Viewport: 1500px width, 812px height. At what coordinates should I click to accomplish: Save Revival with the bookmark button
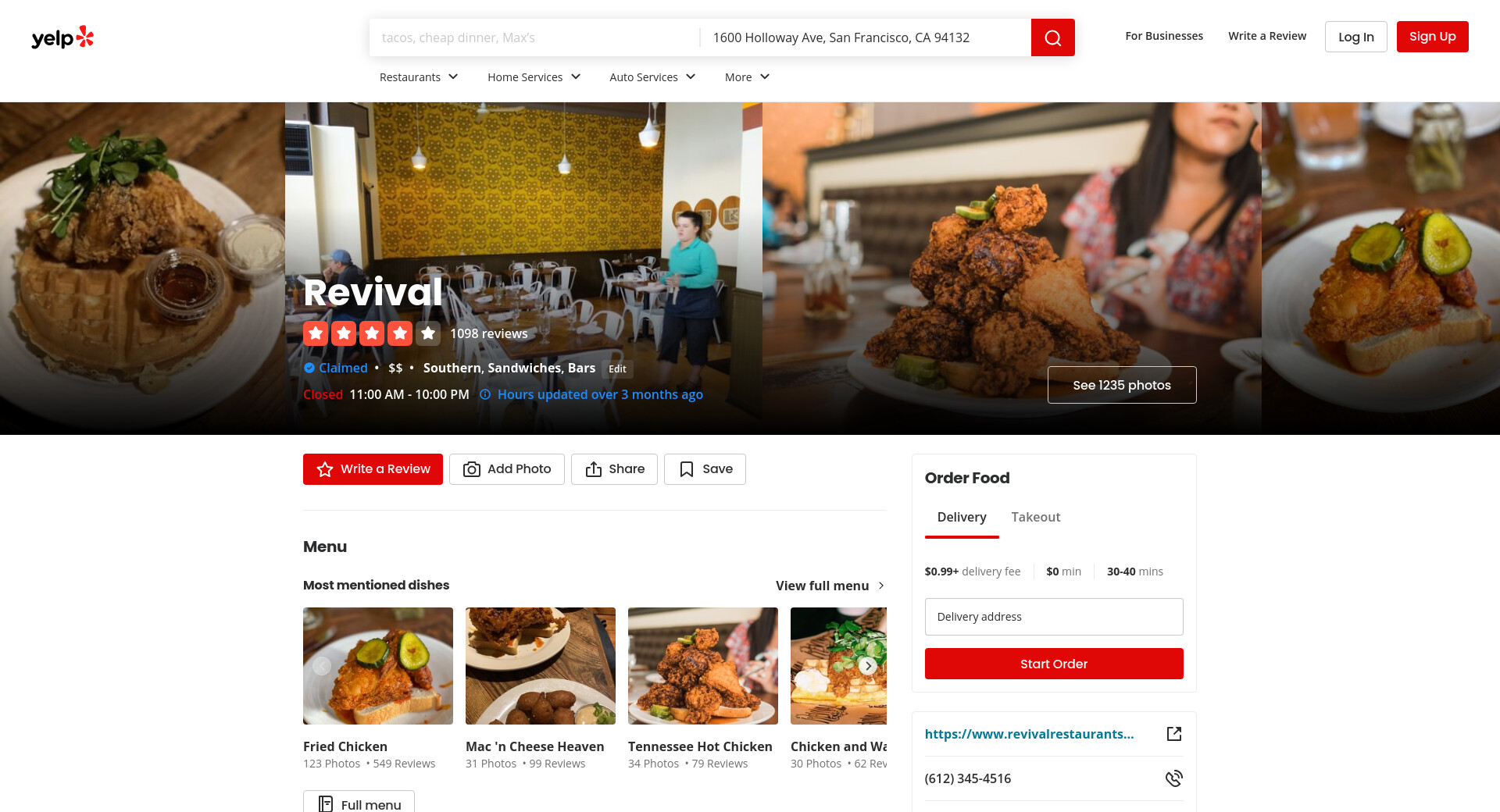705,469
